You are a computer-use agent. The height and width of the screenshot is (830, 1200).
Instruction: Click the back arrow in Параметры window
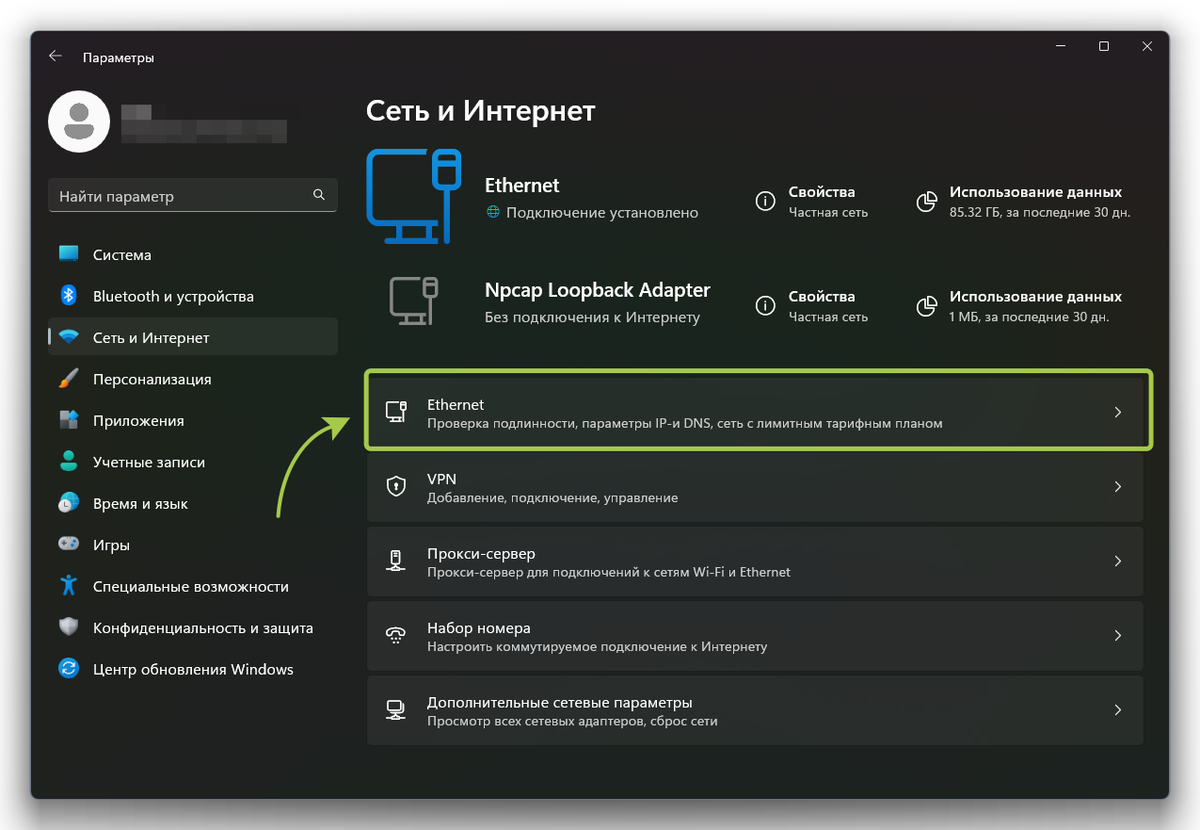(55, 57)
